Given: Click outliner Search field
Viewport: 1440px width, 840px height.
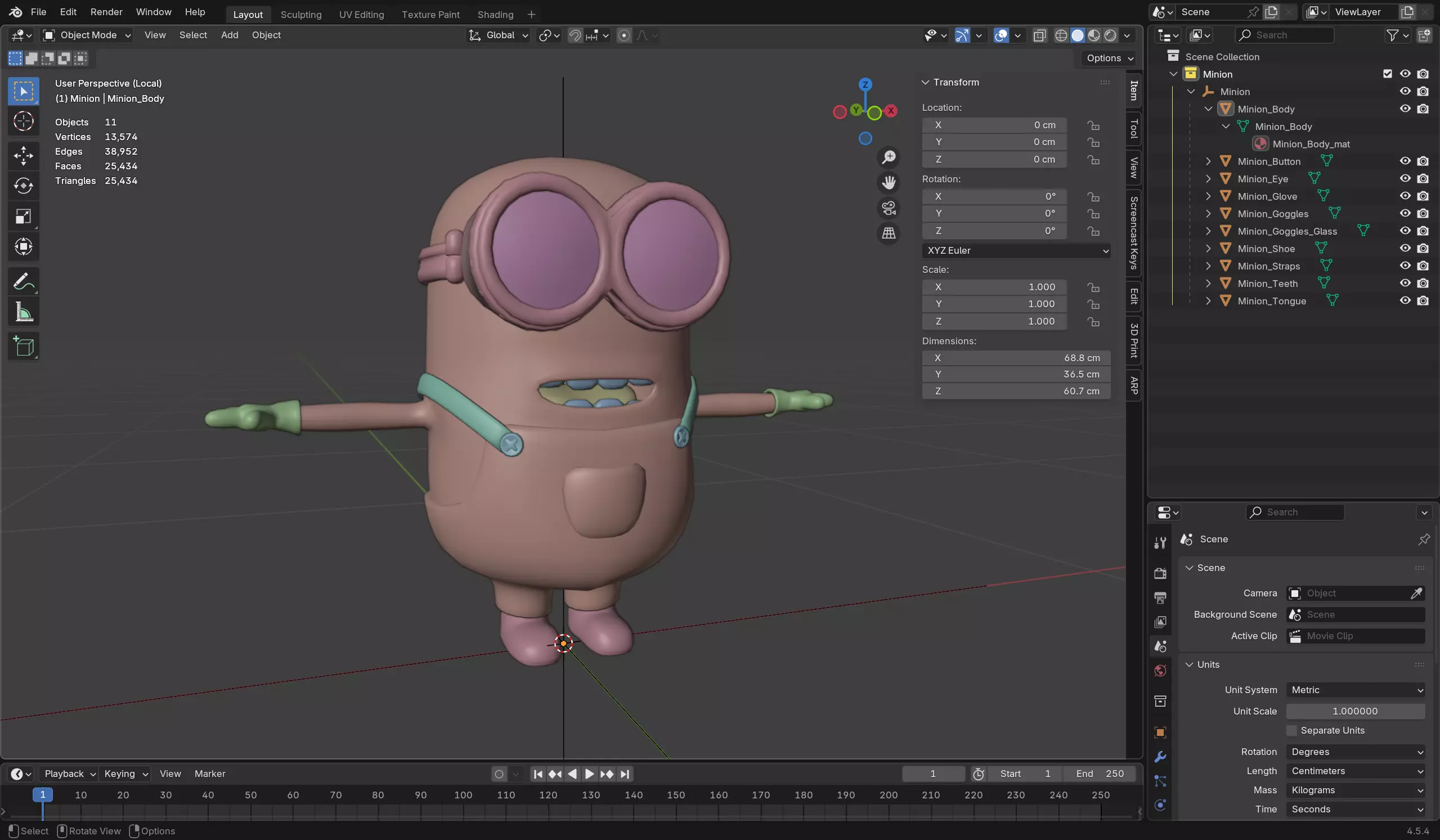Looking at the screenshot, I should coord(1285,35).
